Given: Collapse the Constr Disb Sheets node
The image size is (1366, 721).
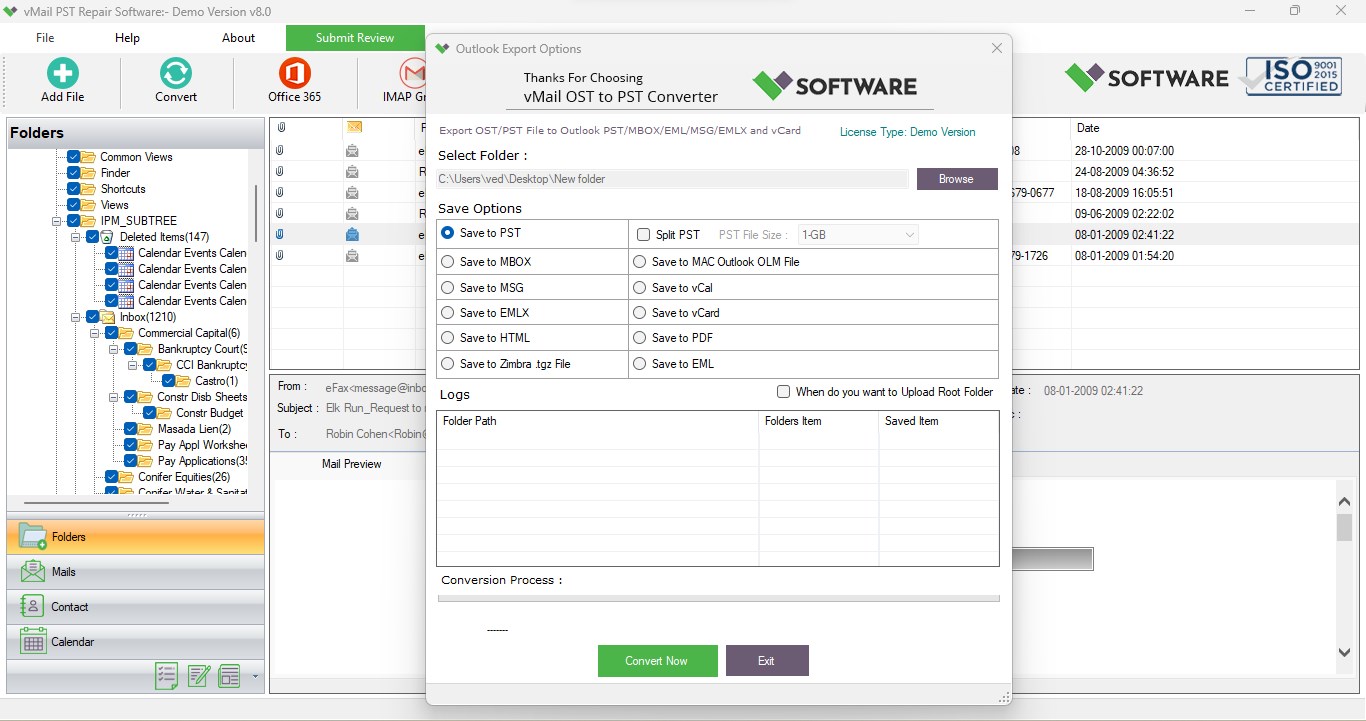Looking at the screenshot, I should [115, 397].
